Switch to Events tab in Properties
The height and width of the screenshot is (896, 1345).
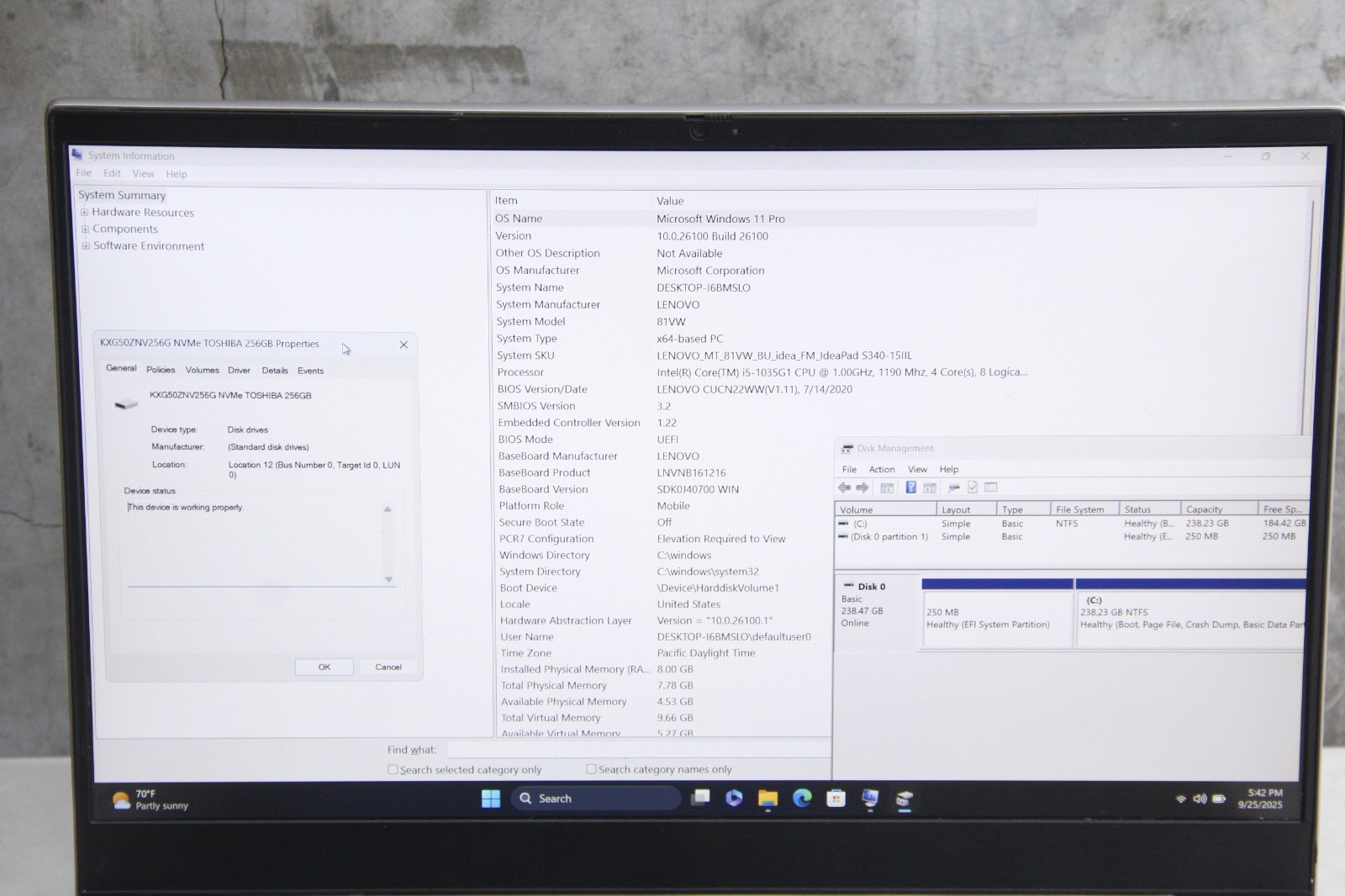coord(310,370)
